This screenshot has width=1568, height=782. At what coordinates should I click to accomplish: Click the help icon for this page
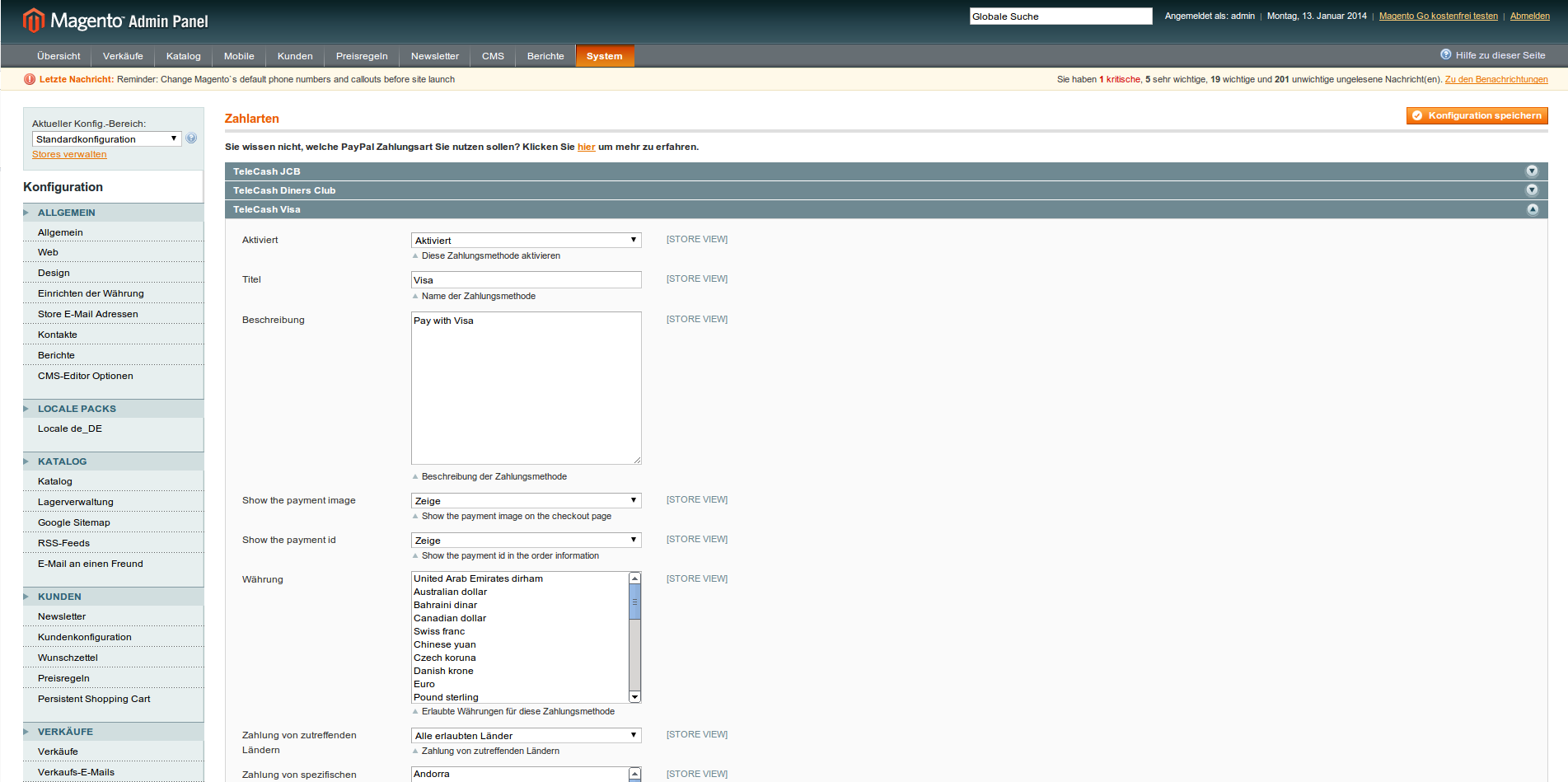[1445, 55]
